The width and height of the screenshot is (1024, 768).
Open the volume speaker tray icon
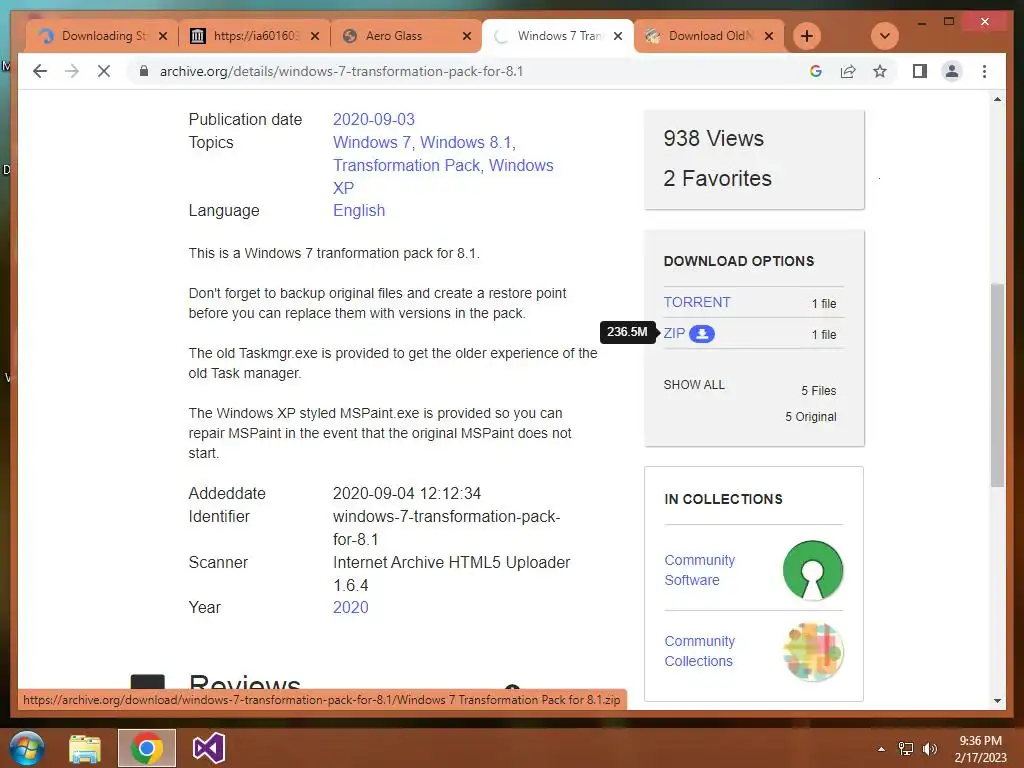(x=930, y=749)
